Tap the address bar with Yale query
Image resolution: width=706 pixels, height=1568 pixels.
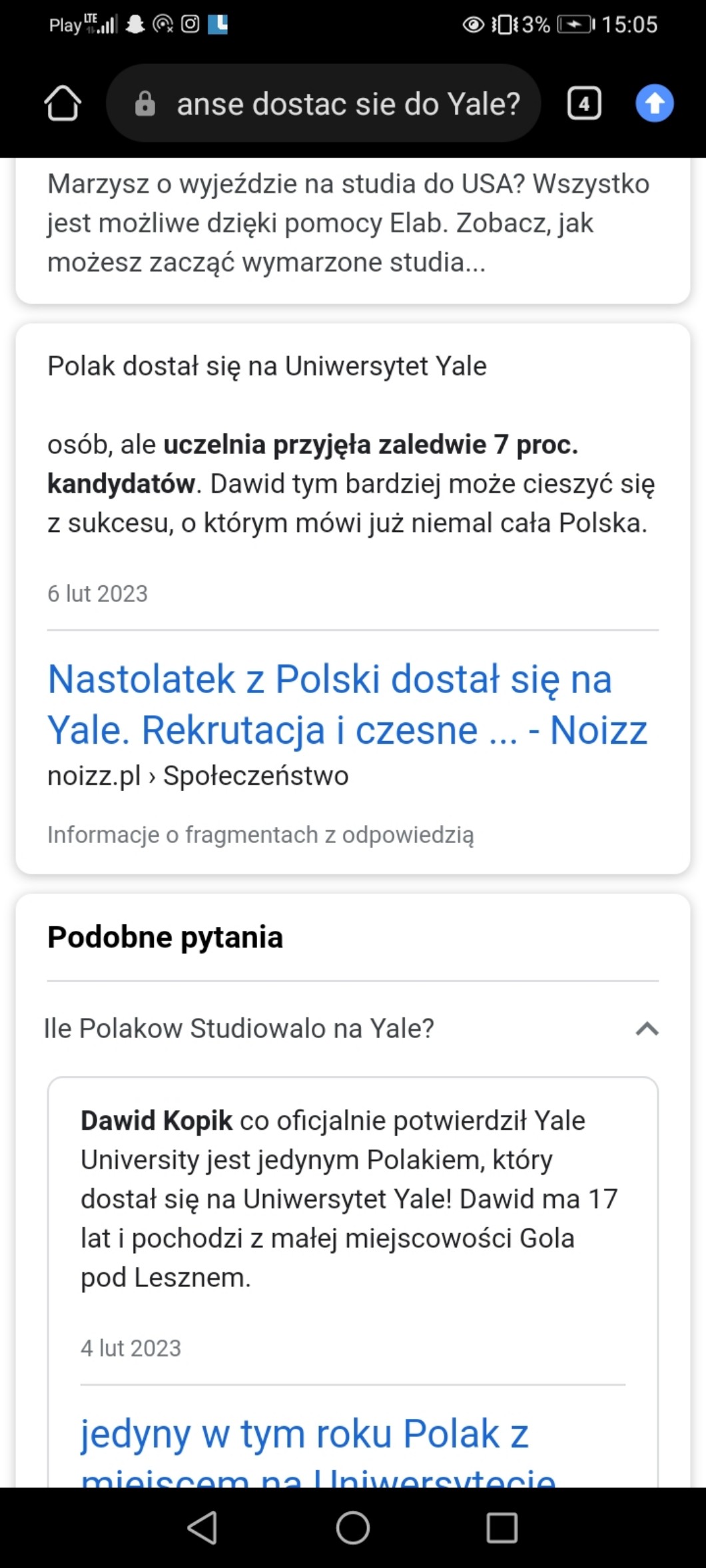346,104
